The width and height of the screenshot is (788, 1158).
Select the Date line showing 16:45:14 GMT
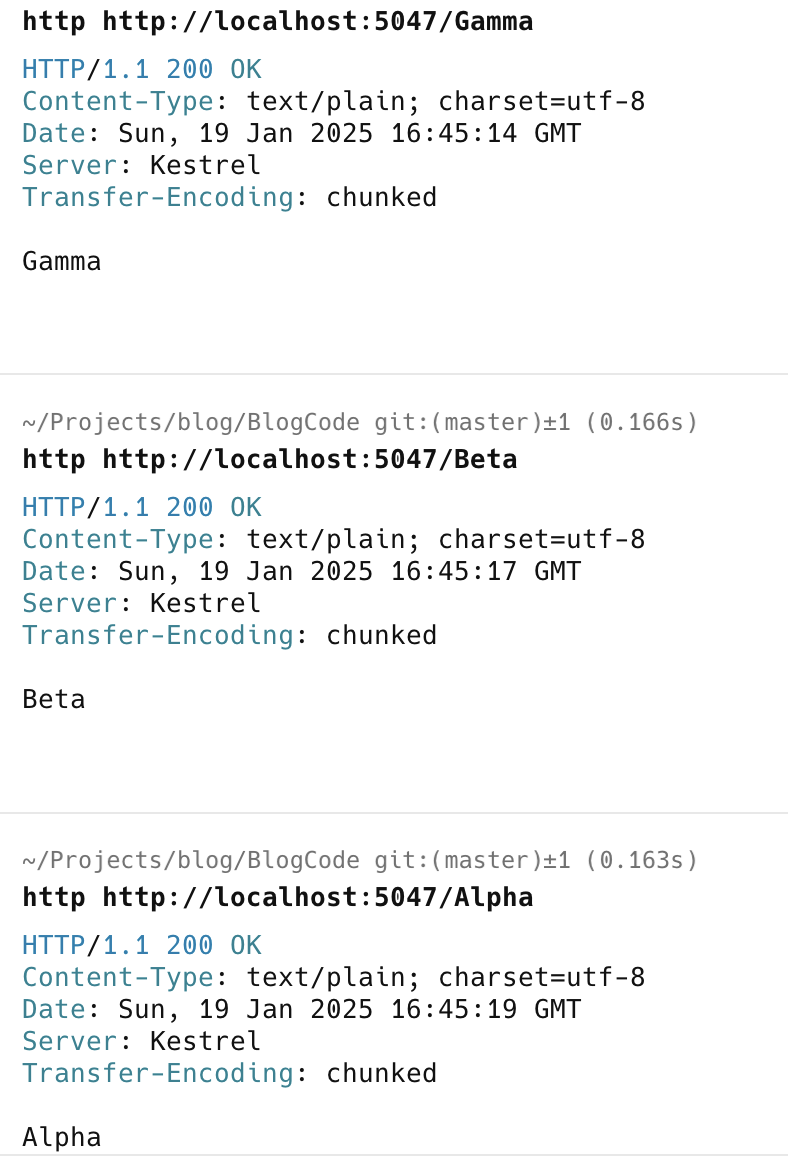coord(301,134)
